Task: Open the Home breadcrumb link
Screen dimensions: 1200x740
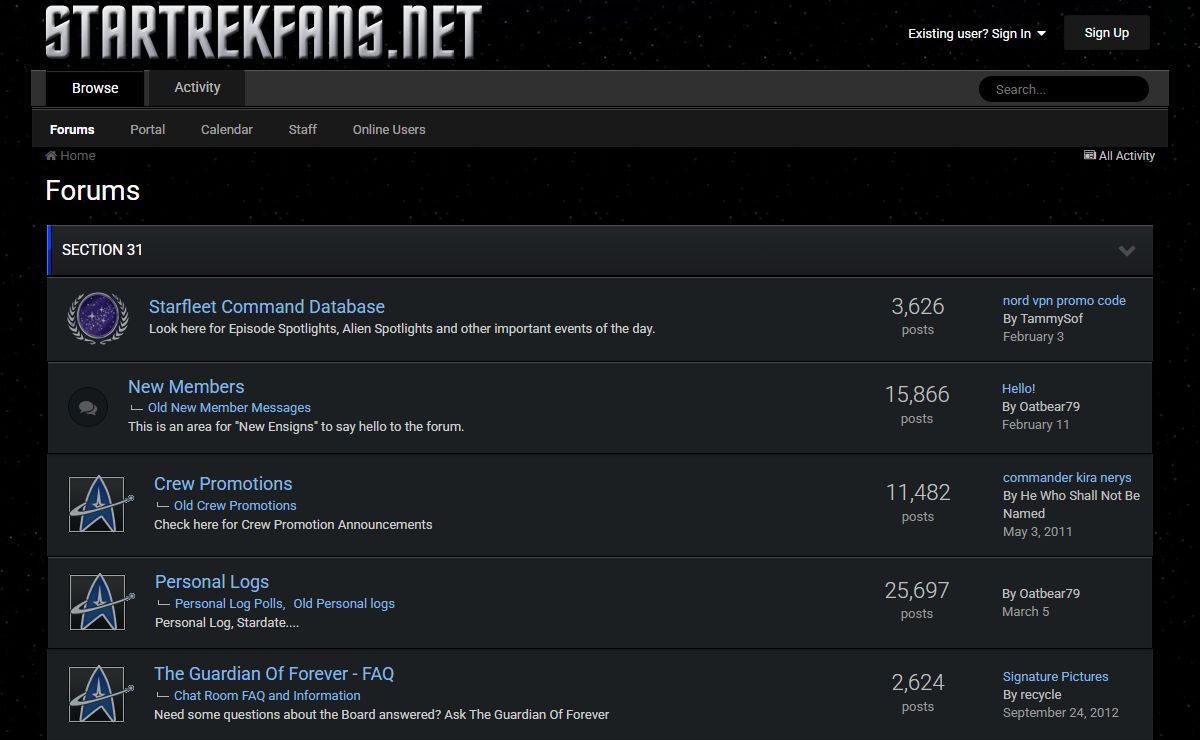Action: coord(78,156)
